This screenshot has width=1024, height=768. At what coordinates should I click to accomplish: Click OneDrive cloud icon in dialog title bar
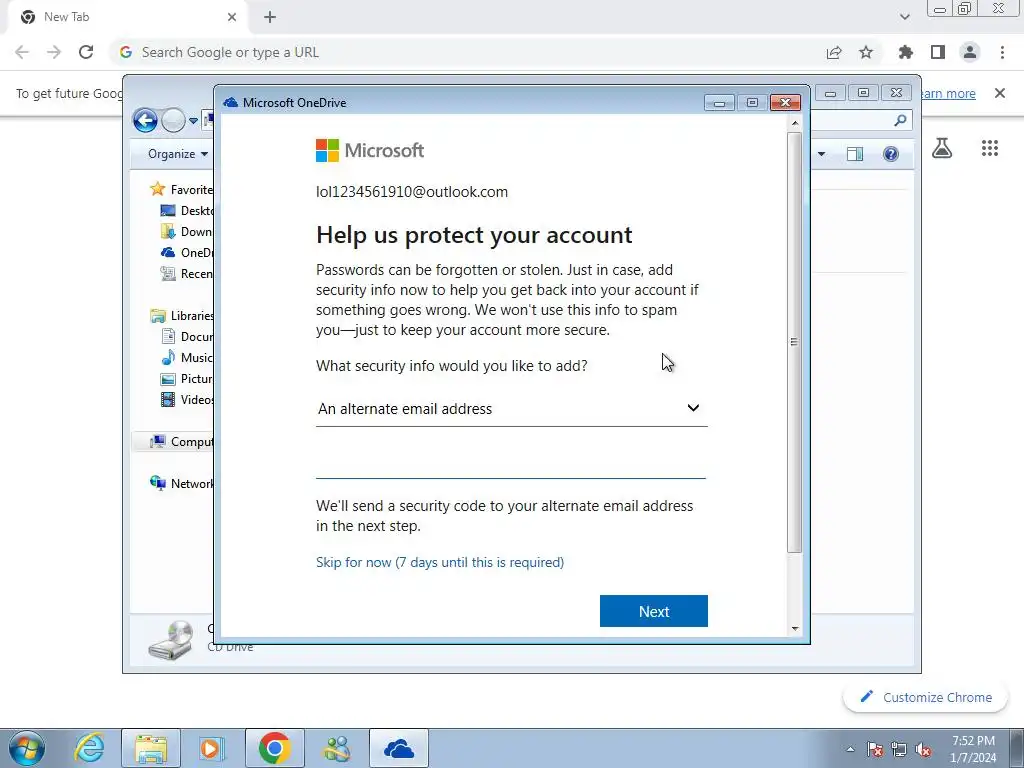(x=231, y=103)
